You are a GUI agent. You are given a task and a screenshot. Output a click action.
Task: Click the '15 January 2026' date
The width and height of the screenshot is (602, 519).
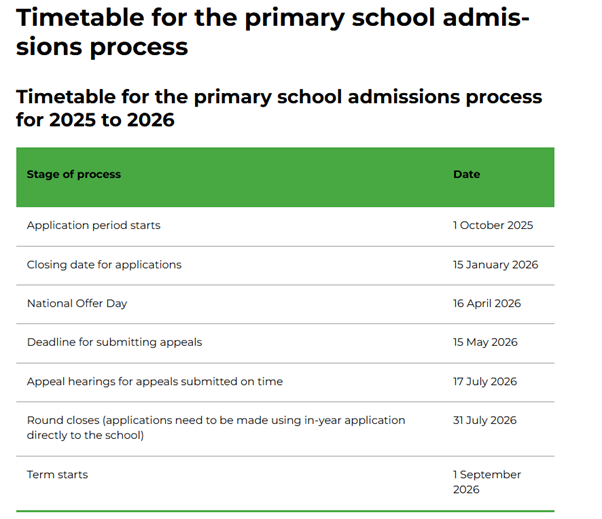[x=495, y=265]
